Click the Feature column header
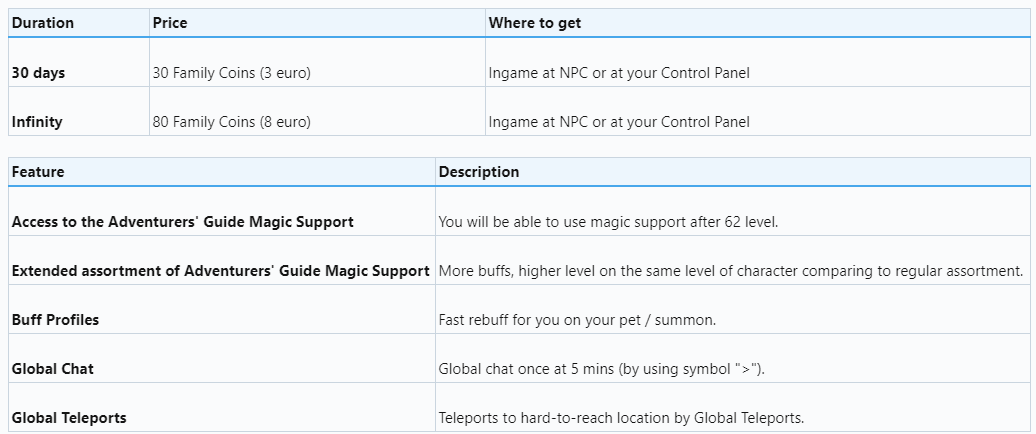The height and width of the screenshot is (434, 1036). pyautogui.click(x=38, y=172)
